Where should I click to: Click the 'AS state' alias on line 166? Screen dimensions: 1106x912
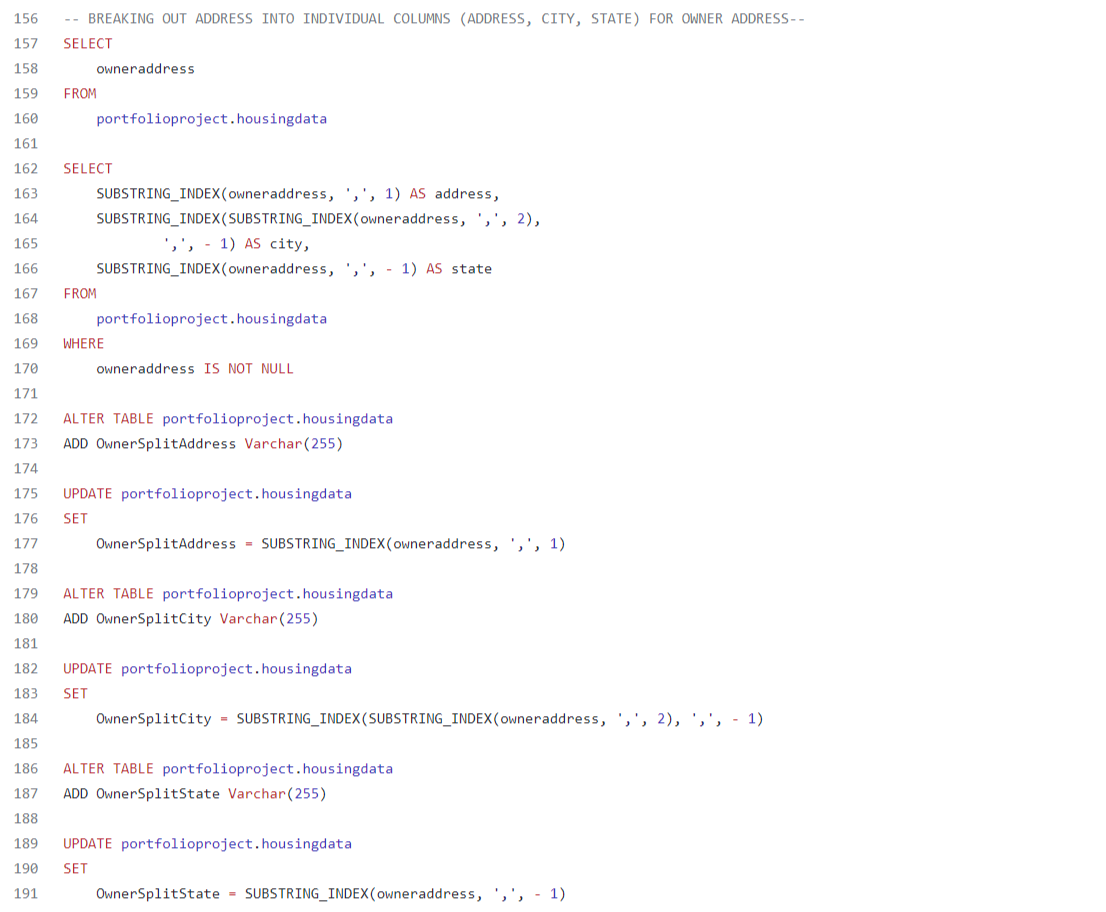[x=459, y=269]
